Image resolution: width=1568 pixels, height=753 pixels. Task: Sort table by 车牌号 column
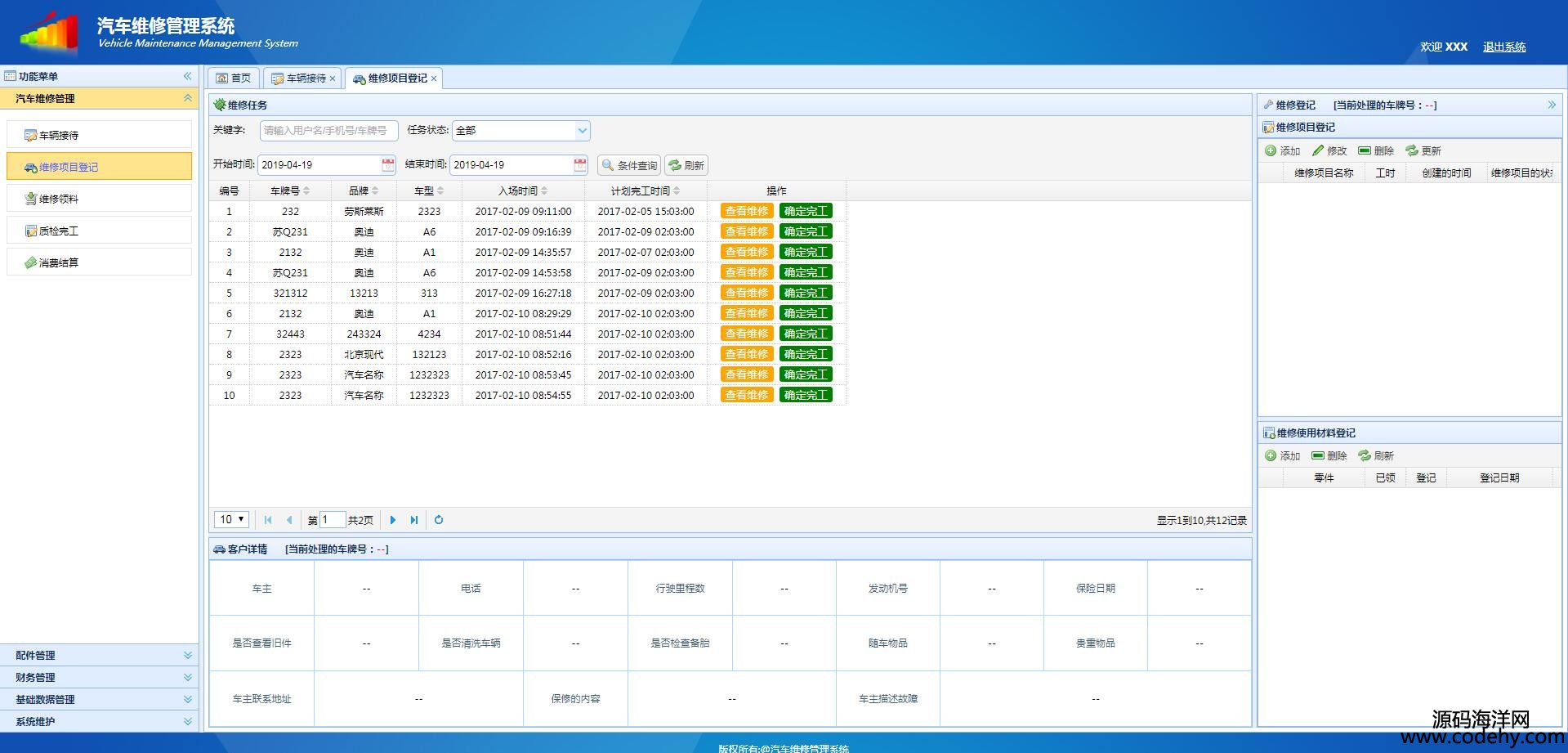290,190
